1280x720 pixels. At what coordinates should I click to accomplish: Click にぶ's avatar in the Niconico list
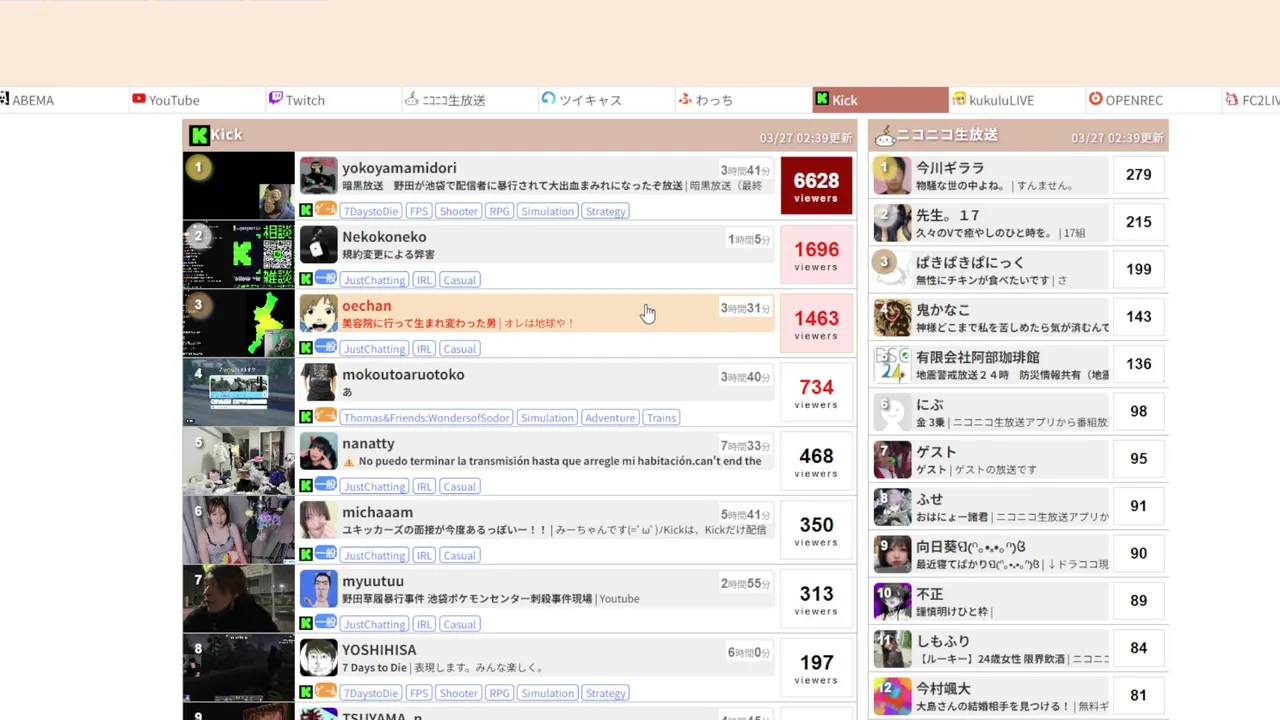pos(892,412)
